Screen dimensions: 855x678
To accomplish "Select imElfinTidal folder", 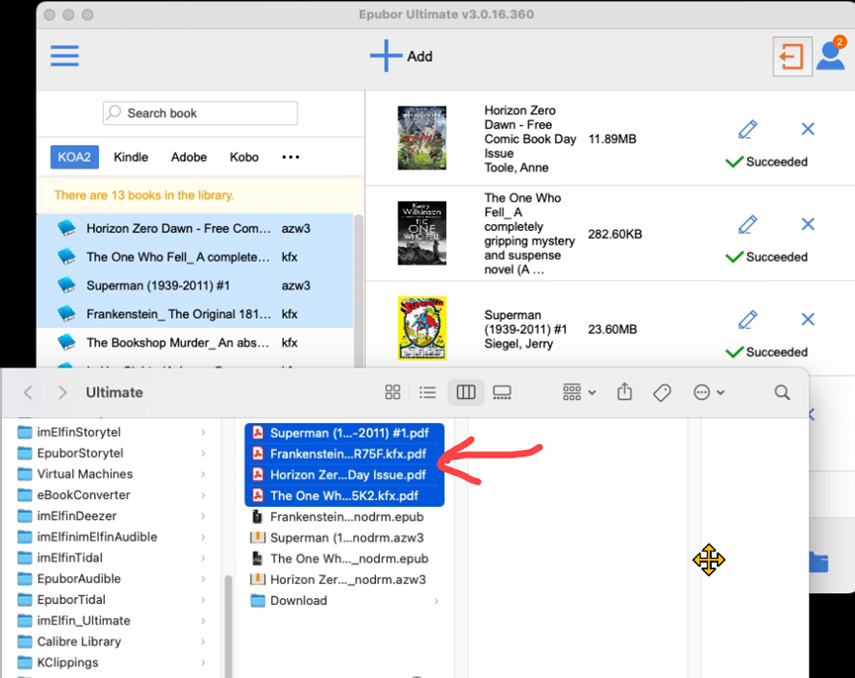I will pos(112,557).
